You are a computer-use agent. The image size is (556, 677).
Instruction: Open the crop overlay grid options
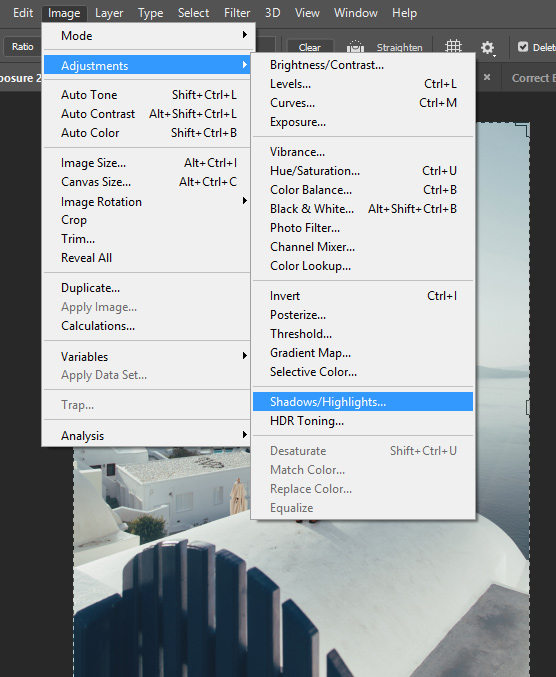click(453, 47)
